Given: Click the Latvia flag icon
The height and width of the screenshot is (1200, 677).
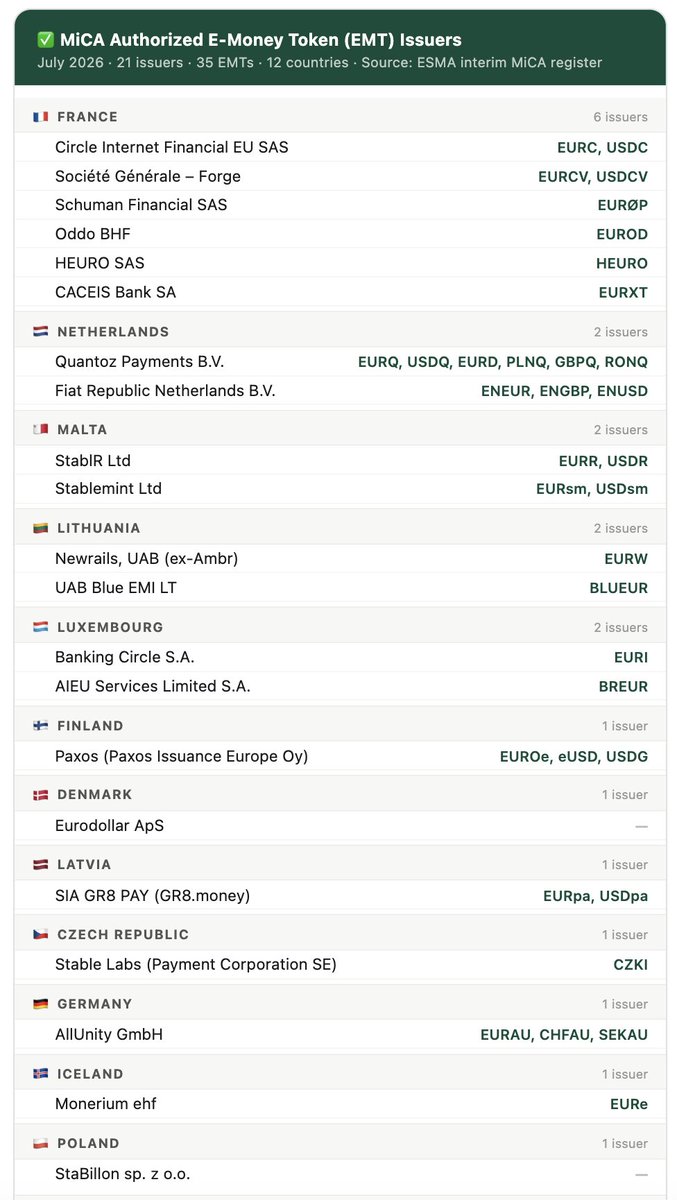Looking at the screenshot, I should 40,865.
